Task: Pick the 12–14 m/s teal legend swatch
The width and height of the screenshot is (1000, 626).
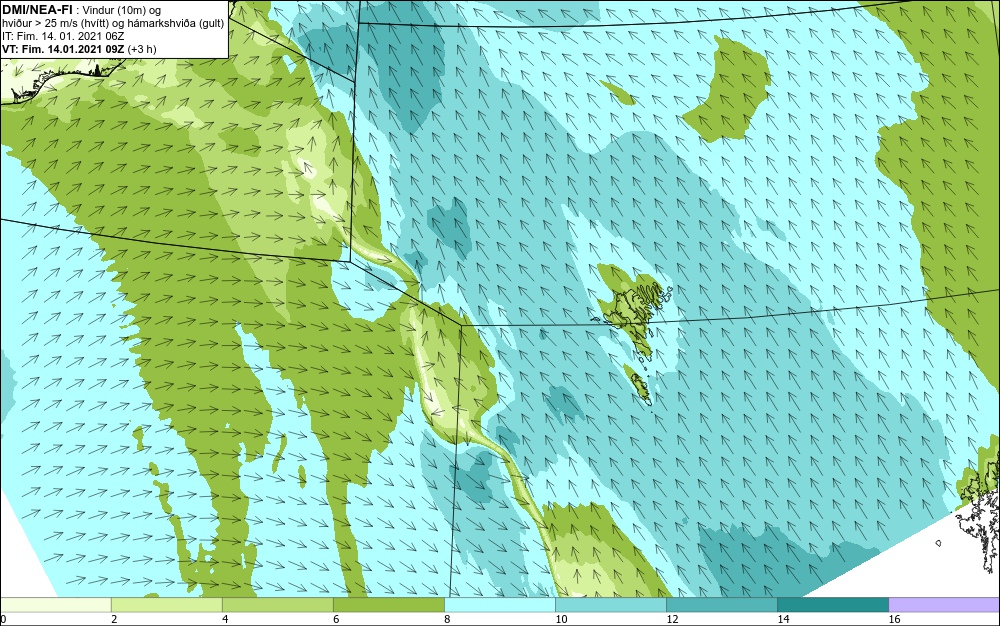Action: point(721,604)
